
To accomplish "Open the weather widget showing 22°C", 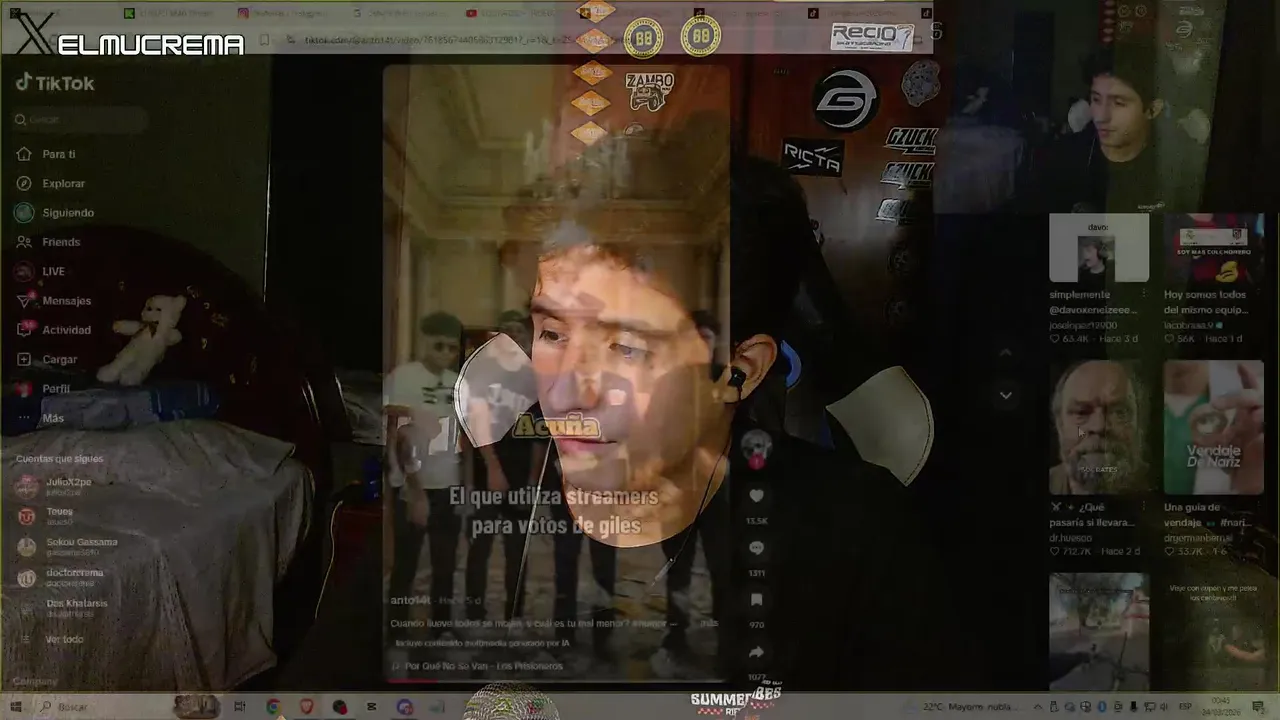I will point(970,706).
